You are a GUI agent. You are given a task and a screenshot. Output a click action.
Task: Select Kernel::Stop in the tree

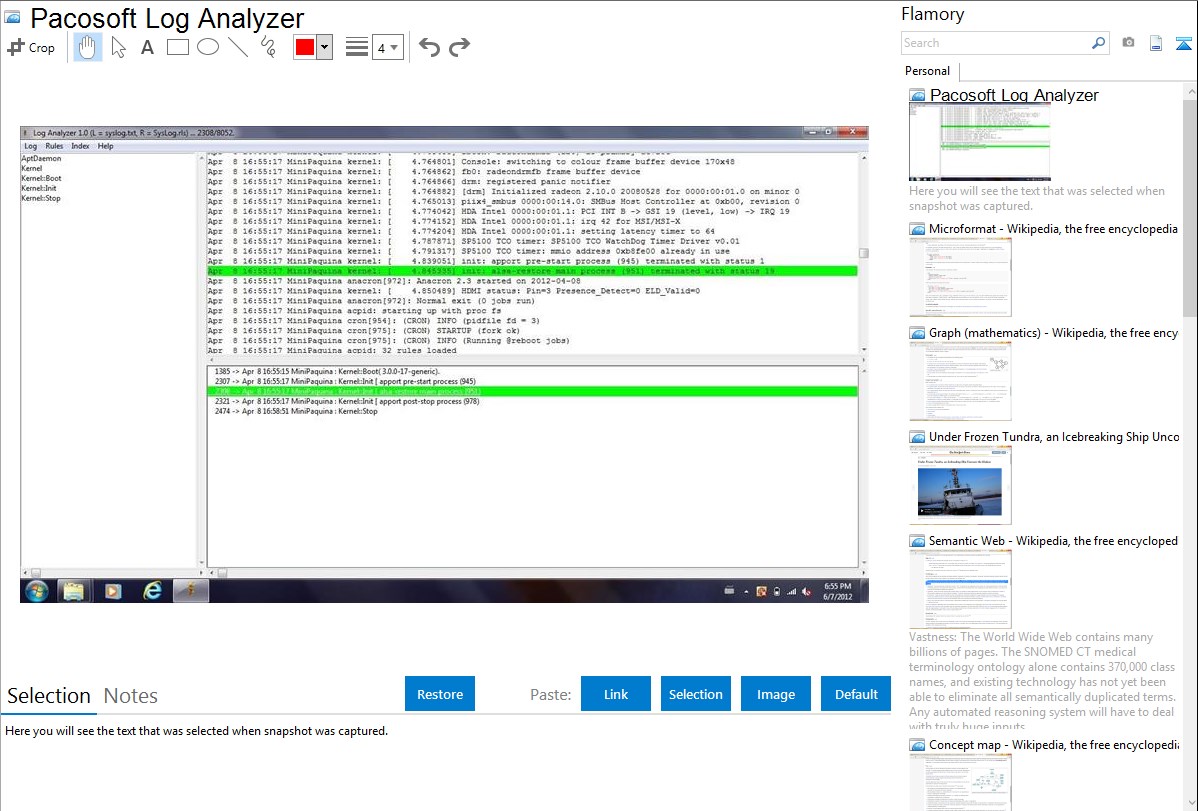tap(41, 198)
